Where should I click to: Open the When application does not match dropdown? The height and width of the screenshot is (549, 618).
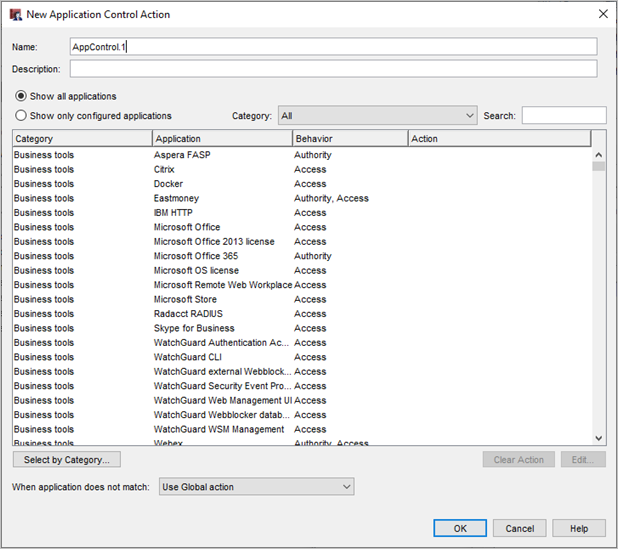256,487
